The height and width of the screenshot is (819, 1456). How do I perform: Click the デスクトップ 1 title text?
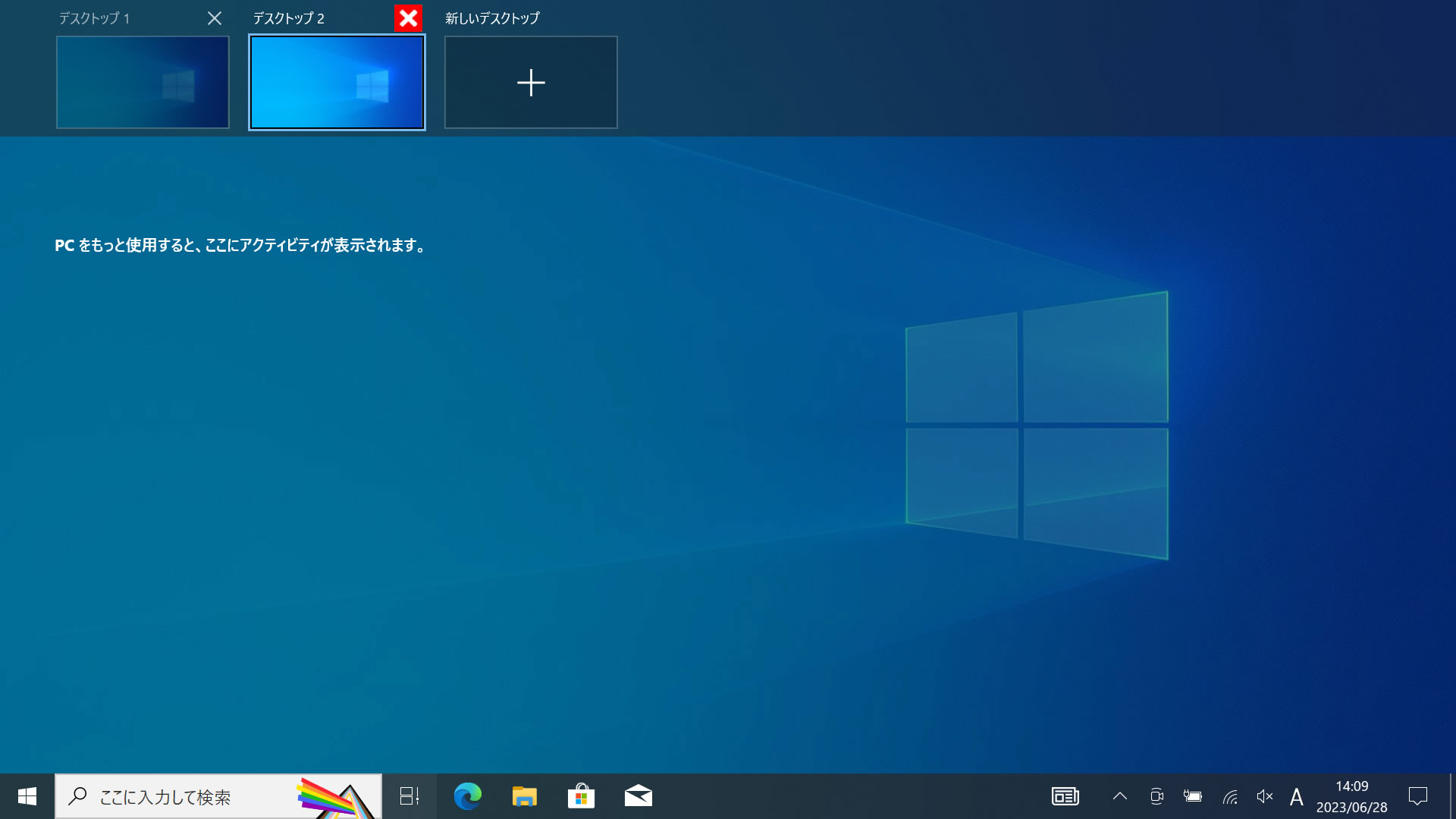tap(94, 18)
